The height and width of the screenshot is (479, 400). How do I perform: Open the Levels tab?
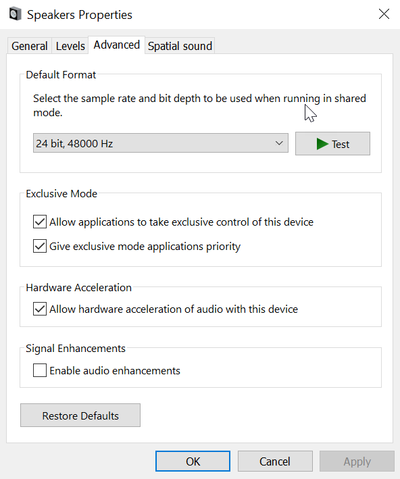[x=70, y=46]
